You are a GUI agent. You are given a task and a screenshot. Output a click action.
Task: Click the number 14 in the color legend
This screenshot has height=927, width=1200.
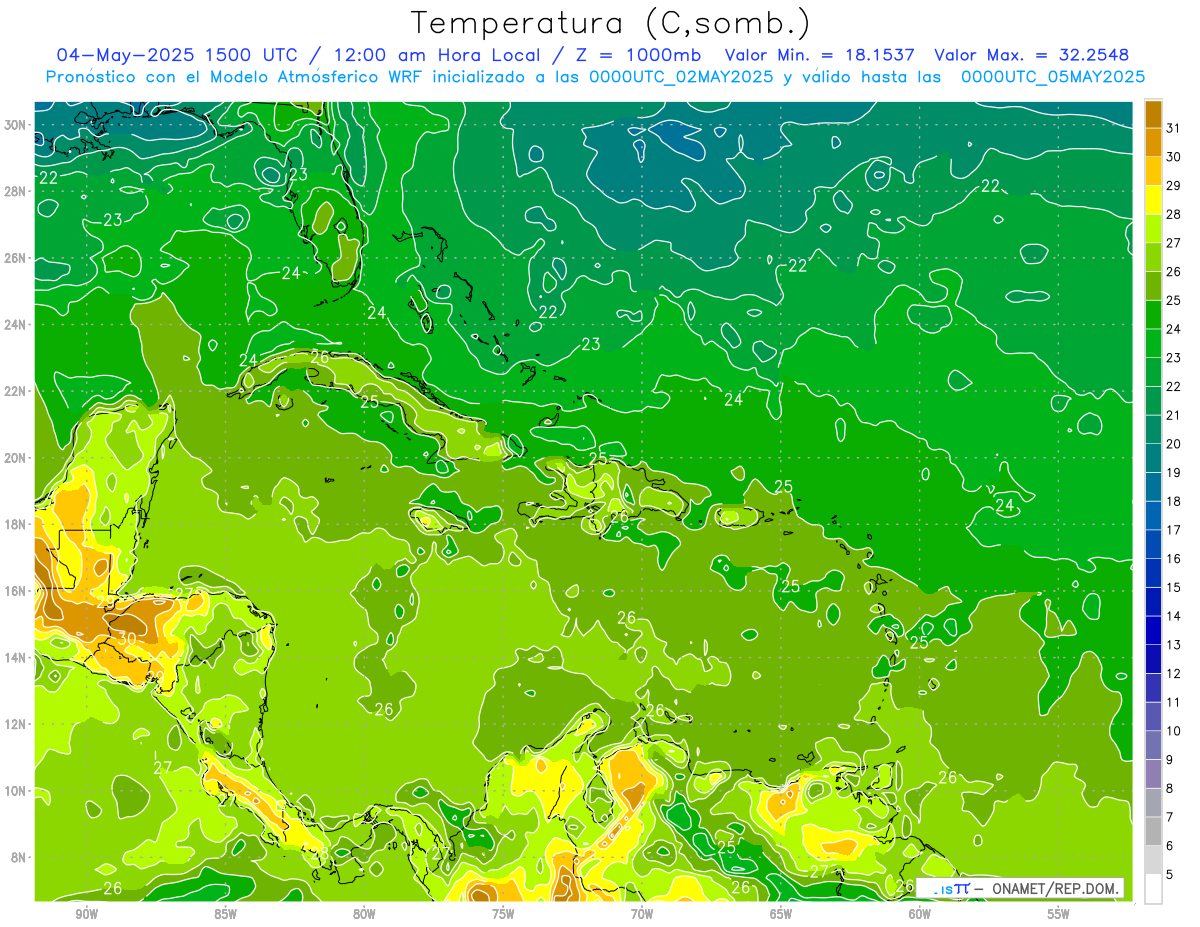coord(1174,616)
